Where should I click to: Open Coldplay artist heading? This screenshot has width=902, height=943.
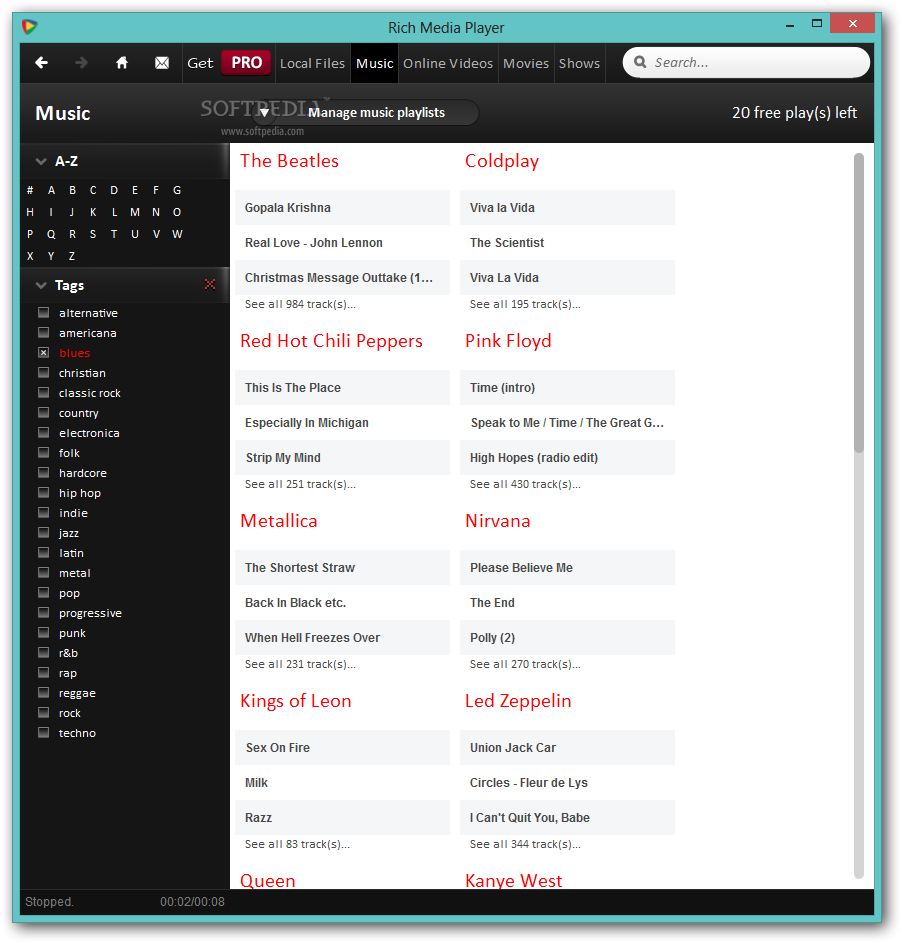pyautogui.click(x=502, y=161)
